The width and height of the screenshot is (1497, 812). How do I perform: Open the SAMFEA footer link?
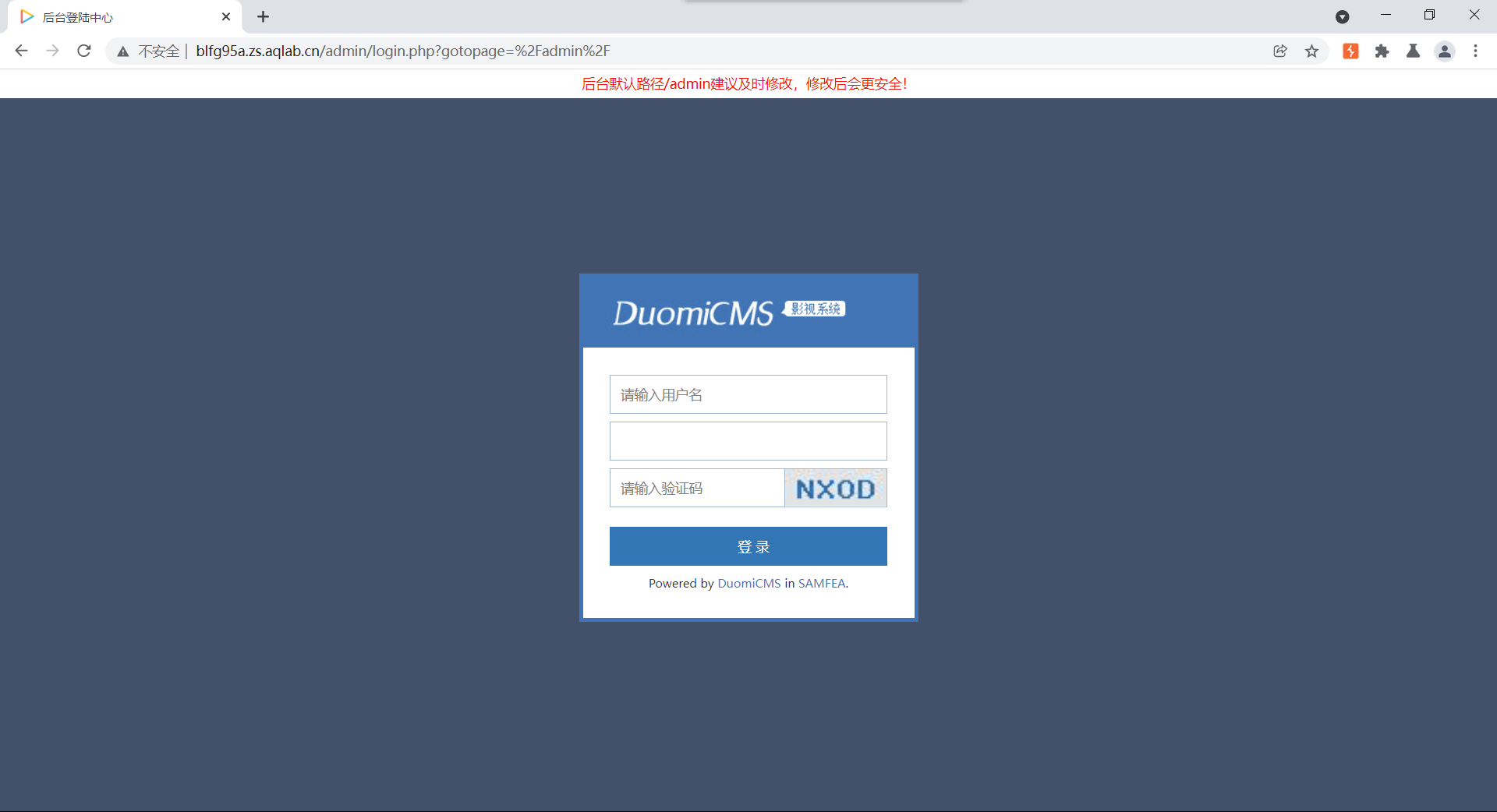point(822,583)
